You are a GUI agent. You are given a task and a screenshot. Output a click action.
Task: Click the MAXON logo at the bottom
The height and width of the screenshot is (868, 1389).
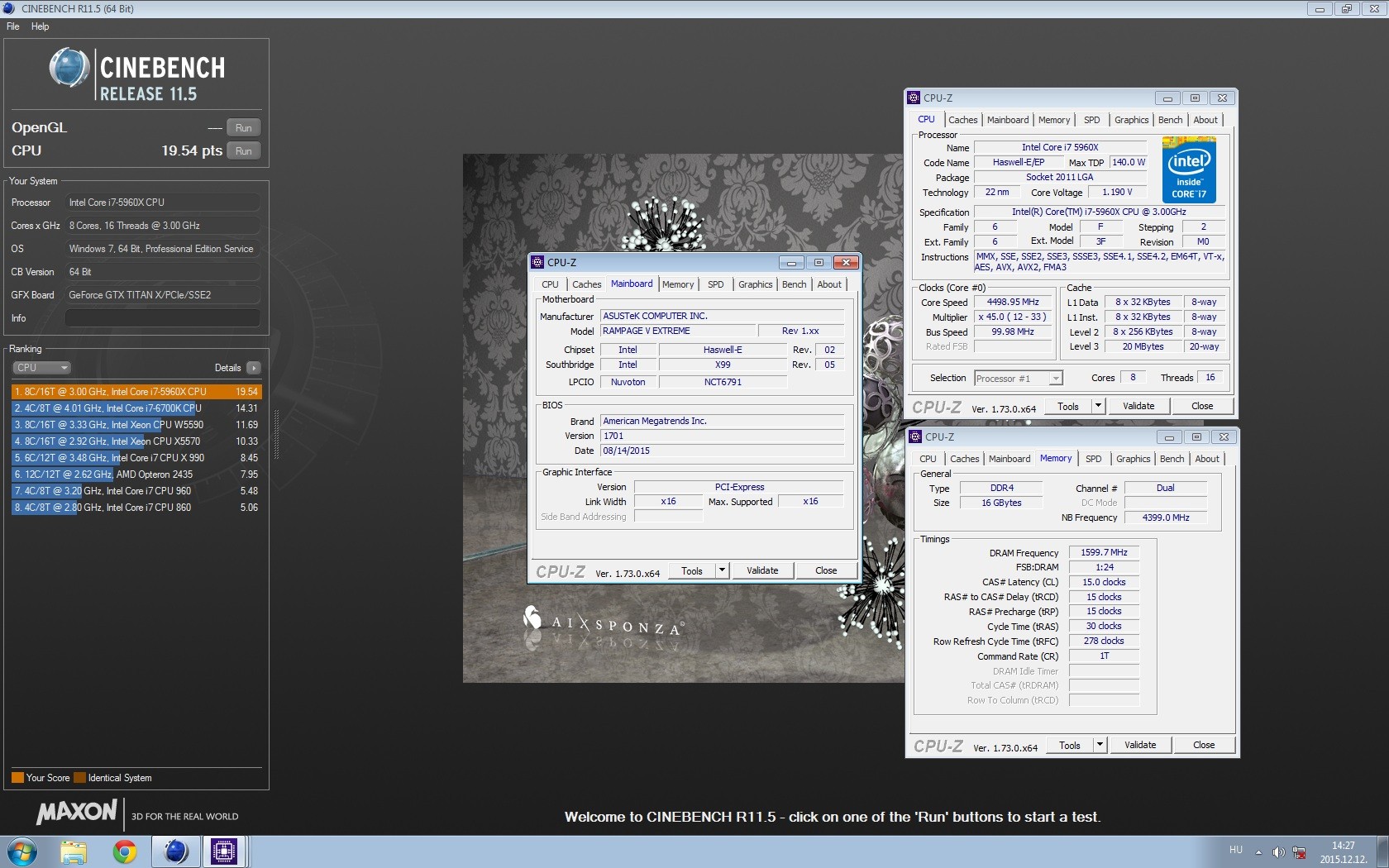[77, 812]
